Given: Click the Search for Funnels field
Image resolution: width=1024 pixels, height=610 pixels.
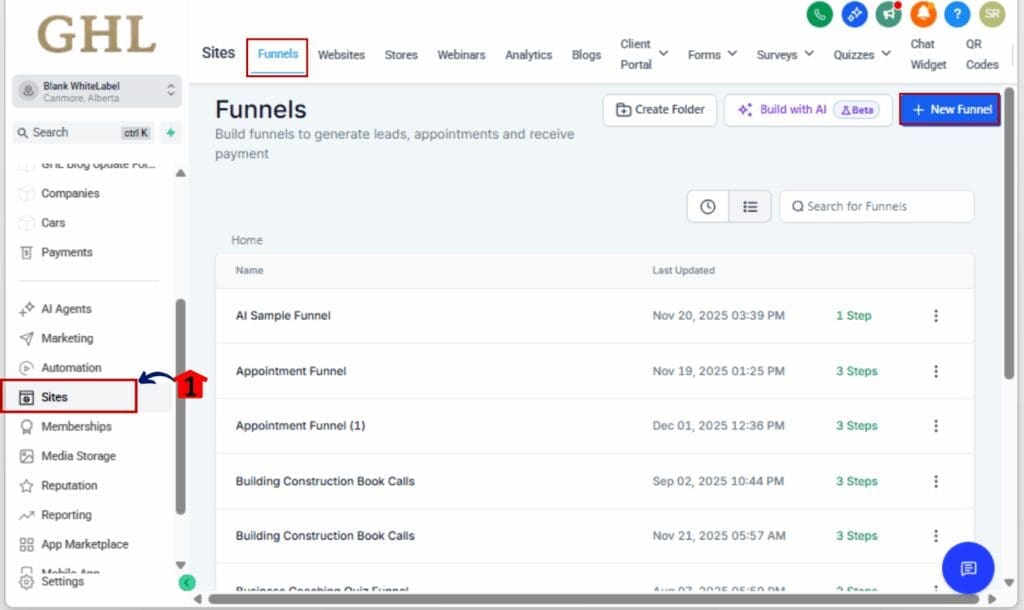Looking at the screenshot, I should click(876, 206).
